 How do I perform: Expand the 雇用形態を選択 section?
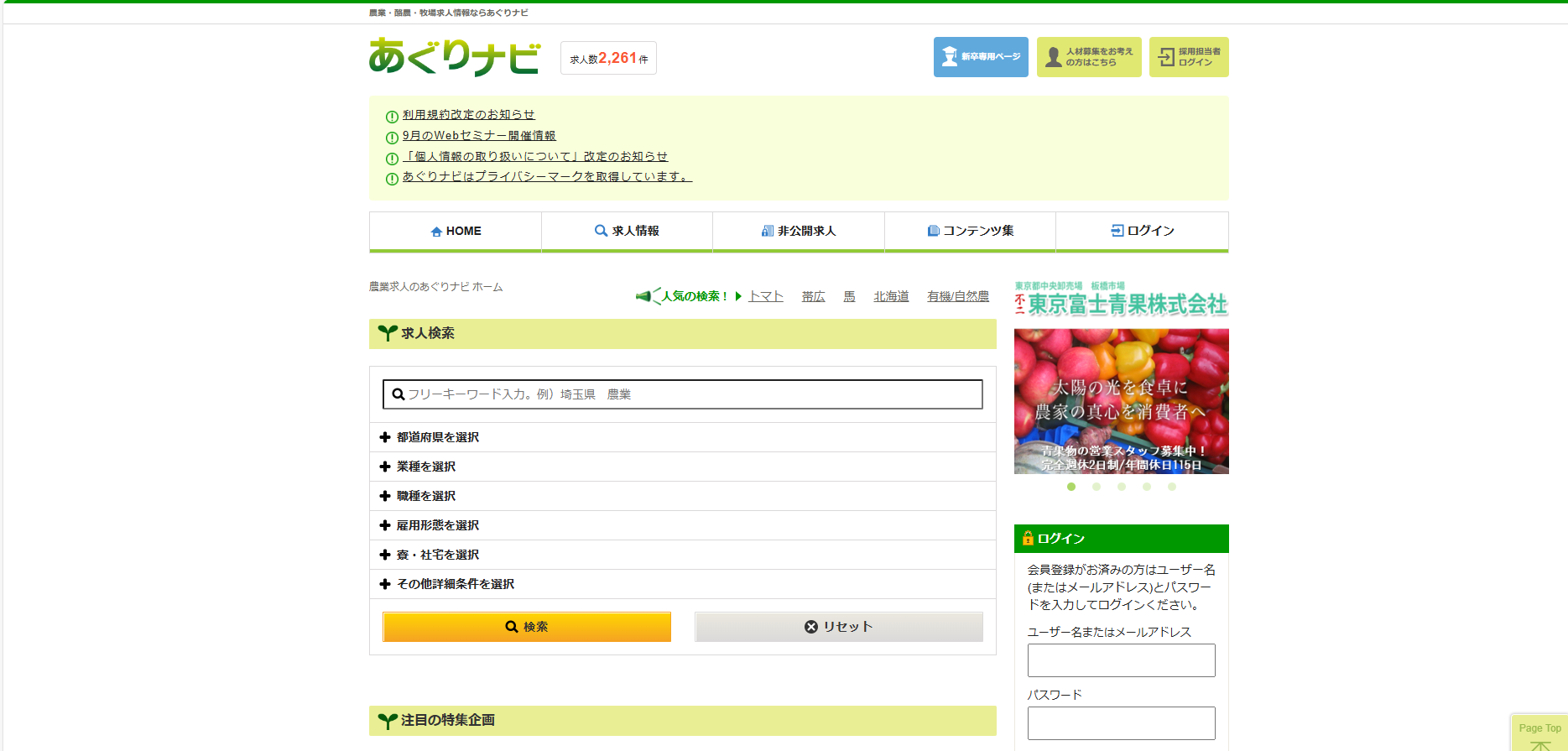[385, 525]
